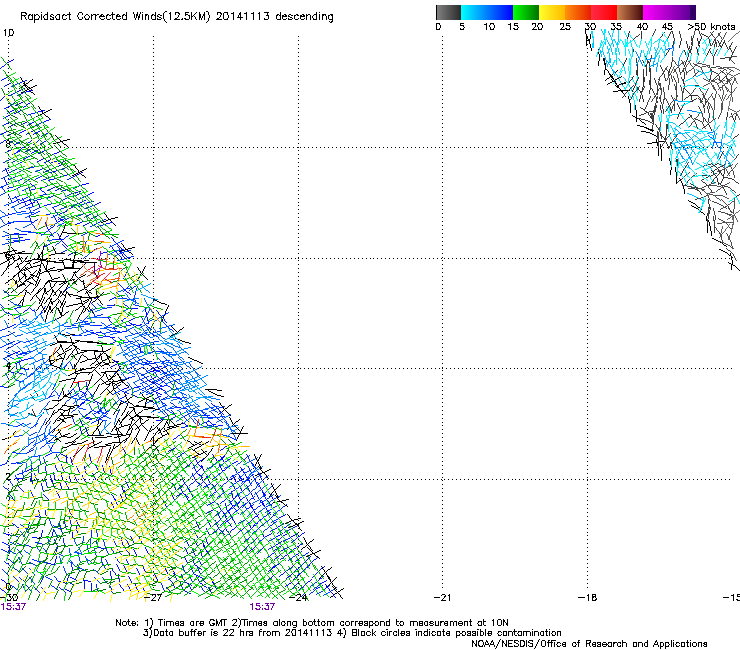Click the "-21" longitude axis label
This screenshot has height=650, width=740.
pyautogui.click(x=443, y=598)
